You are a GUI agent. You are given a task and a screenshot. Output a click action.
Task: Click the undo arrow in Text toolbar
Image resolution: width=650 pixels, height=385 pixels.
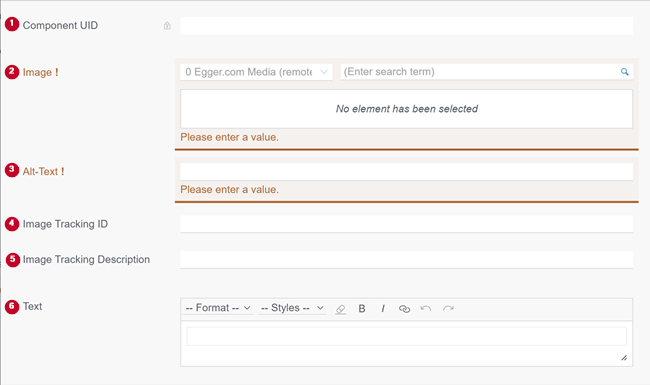pyautogui.click(x=426, y=308)
